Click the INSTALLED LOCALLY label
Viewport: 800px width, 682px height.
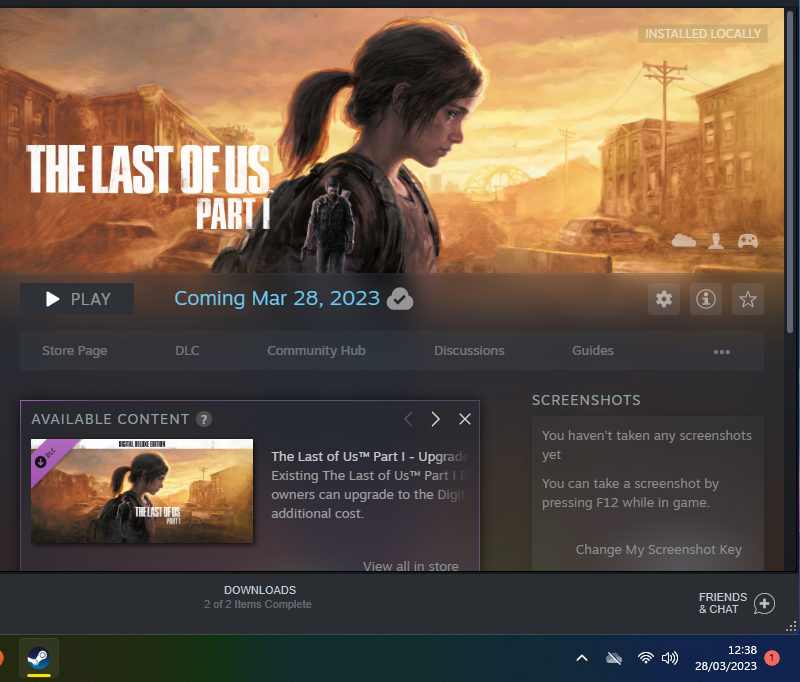pos(703,34)
